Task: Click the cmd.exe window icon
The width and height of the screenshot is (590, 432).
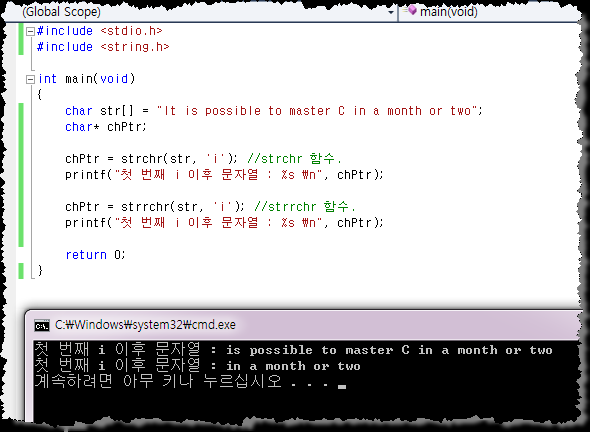Action: tap(41, 325)
